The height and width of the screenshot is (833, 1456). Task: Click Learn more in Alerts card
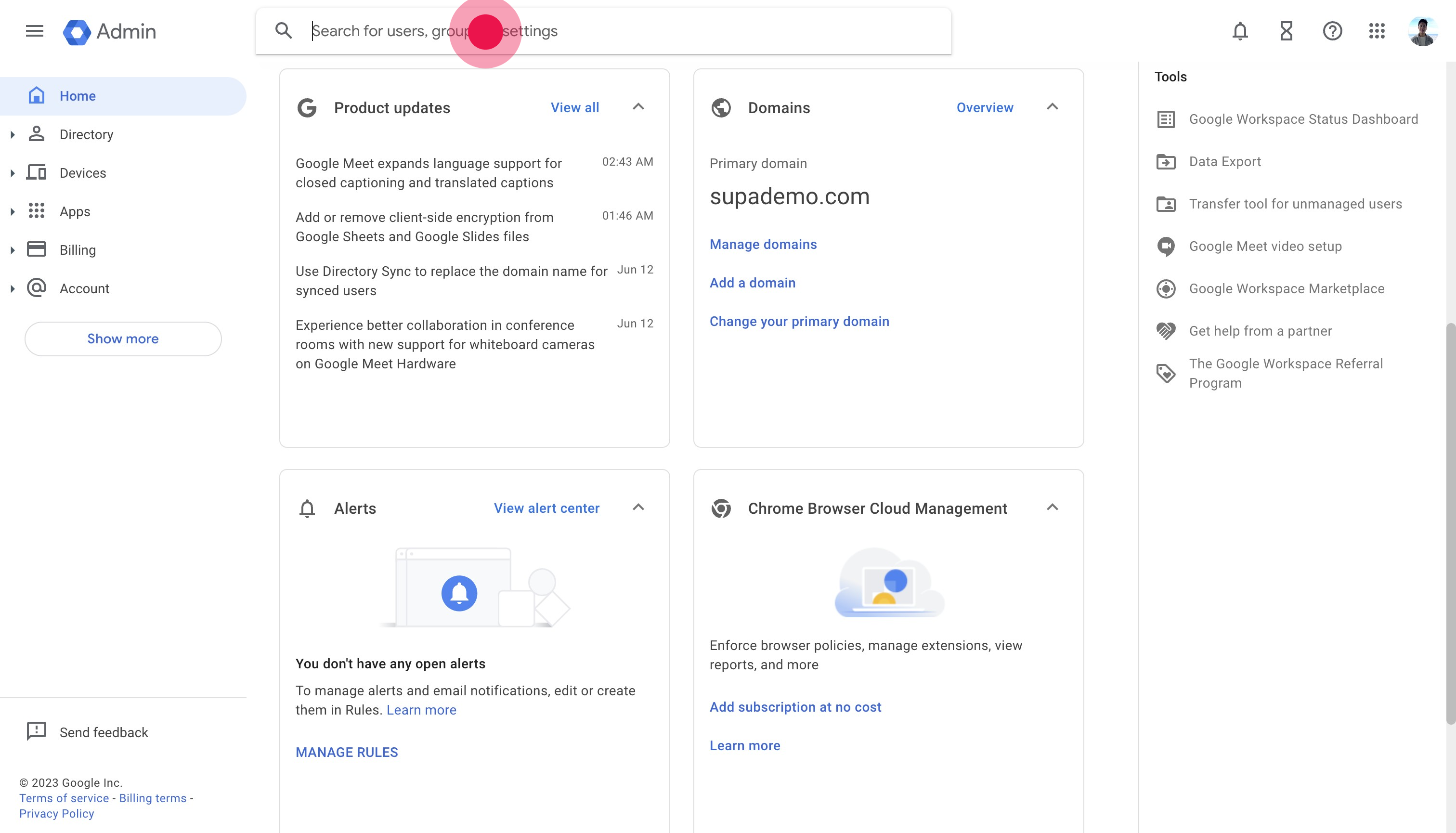pos(422,710)
